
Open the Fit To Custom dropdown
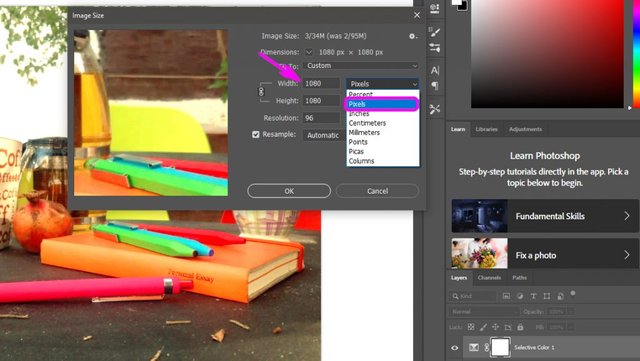coord(361,66)
